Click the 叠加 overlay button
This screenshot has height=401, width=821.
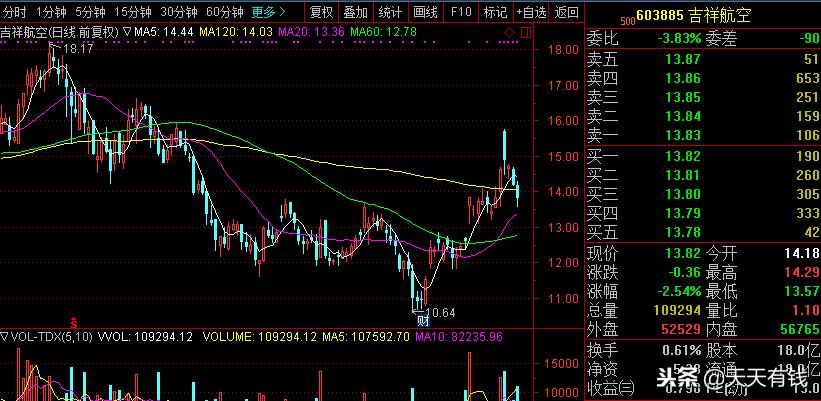coord(355,12)
